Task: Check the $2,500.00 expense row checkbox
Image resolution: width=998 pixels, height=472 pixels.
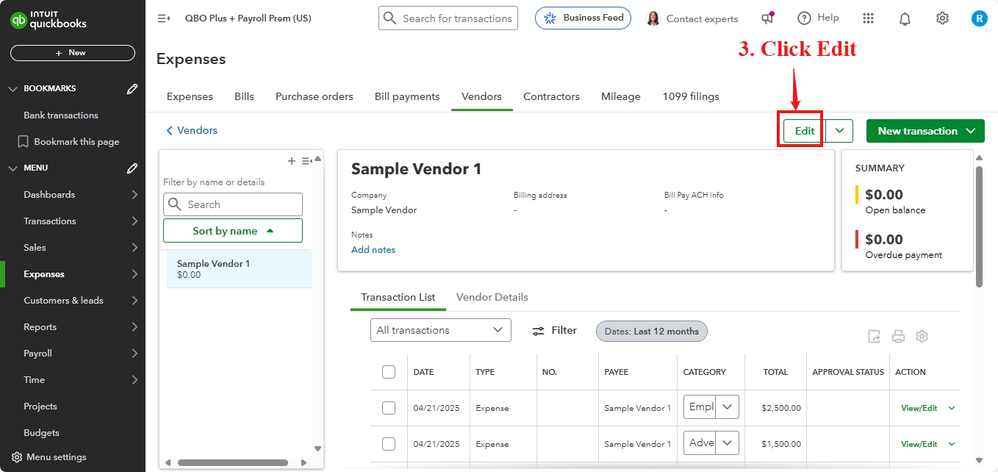Action: (x=389, y=408)
